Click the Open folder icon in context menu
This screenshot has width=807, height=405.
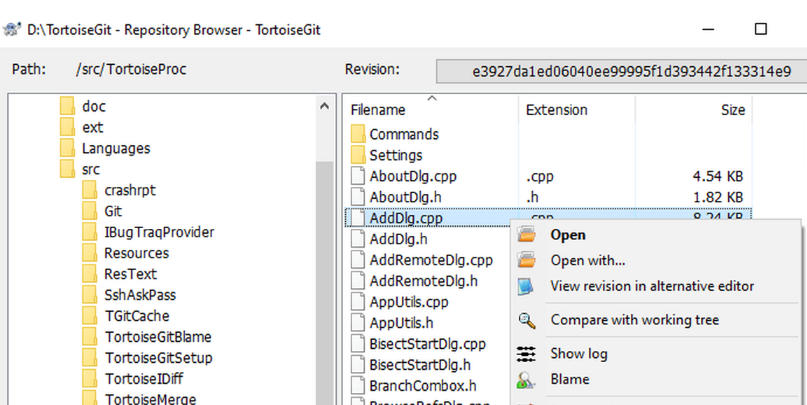(527, 235)
